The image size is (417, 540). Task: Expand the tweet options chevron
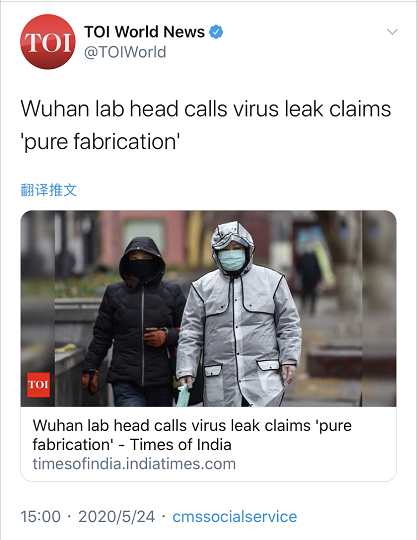tap(392, 32)
